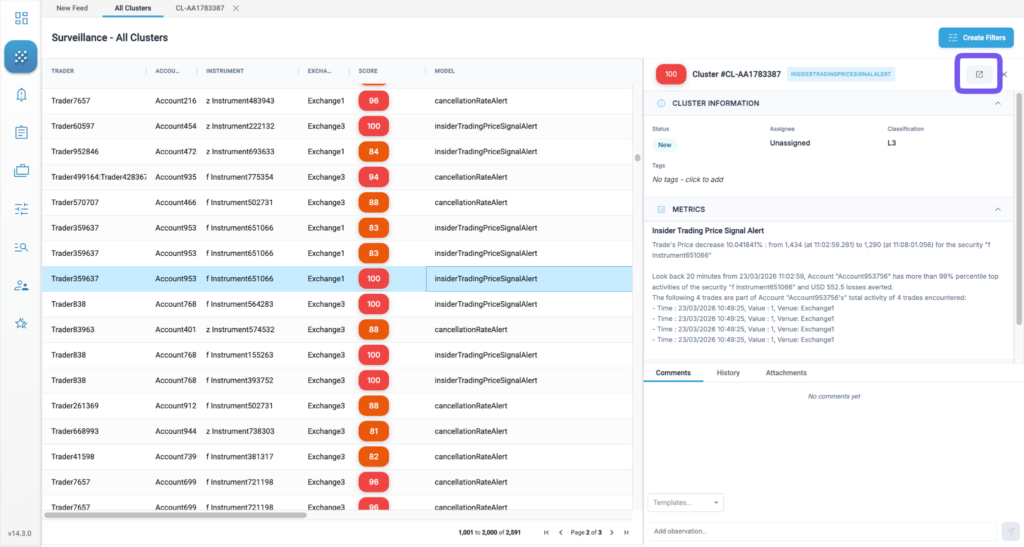Collapse the Cluster Information section

[x=997, y=103]
